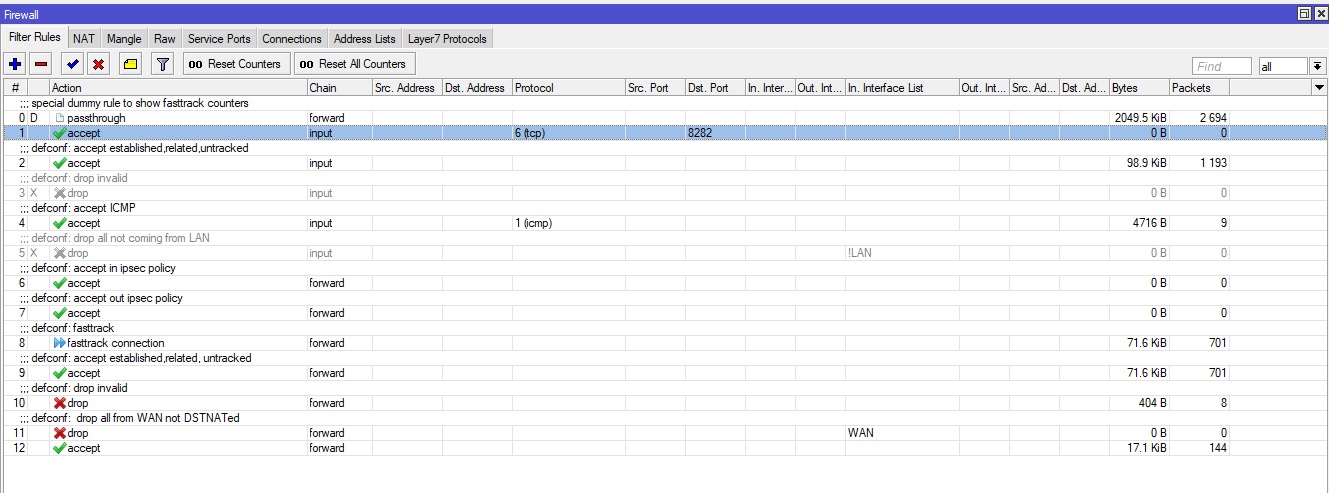Click '17.1 KiB' bytes value

pyautogui.click(x=1146, y=448)
